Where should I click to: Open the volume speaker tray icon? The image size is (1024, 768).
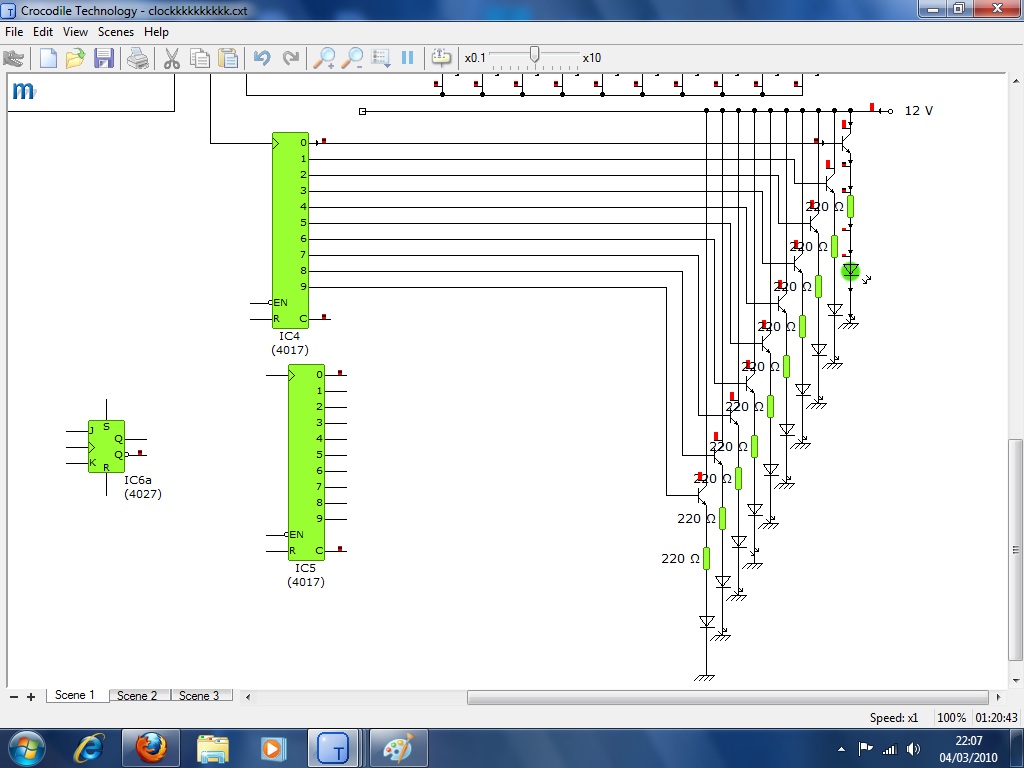(x=914, y=749)
